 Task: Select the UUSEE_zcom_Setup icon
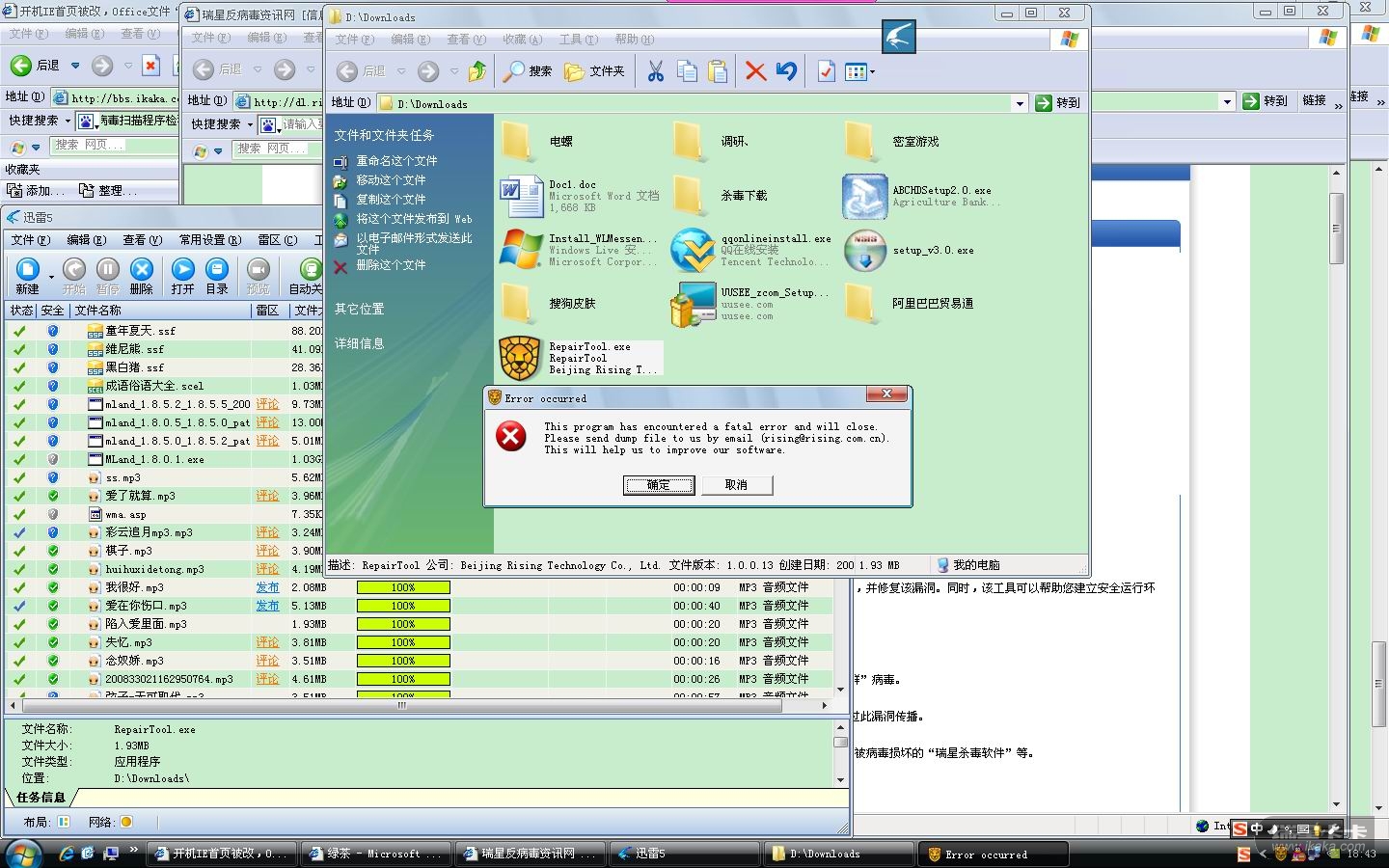693,304
